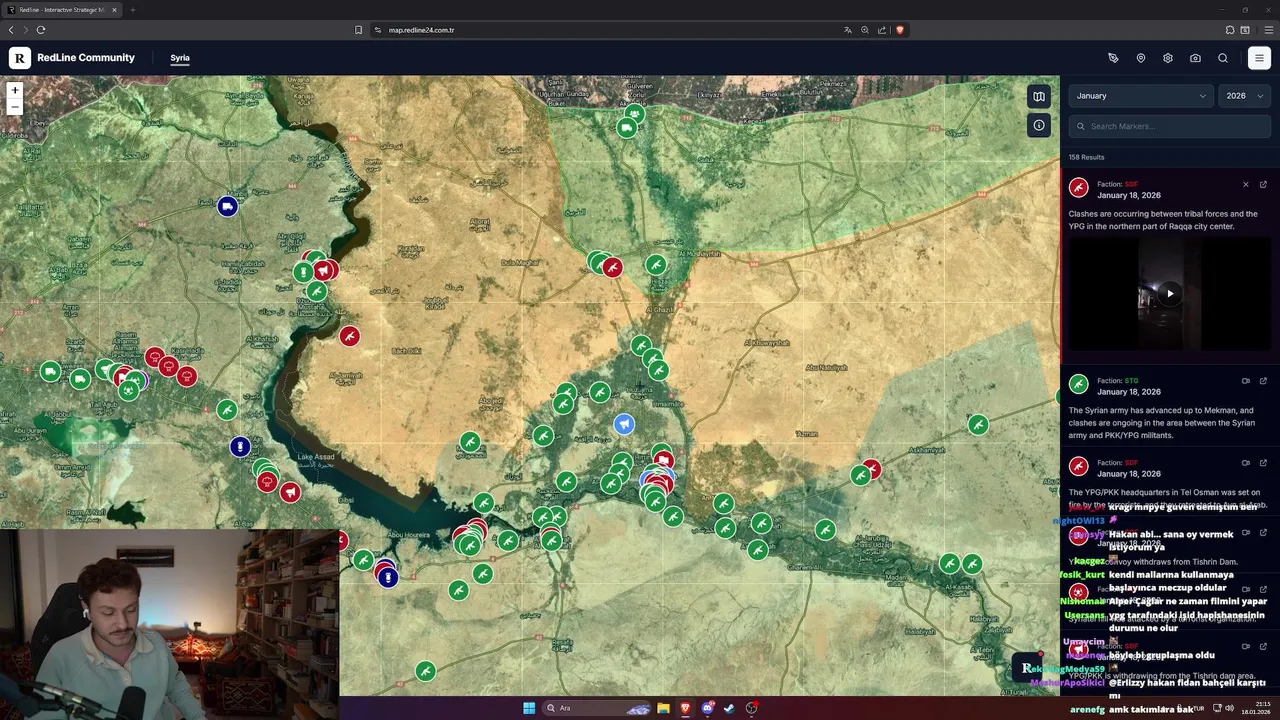Open the RedLine Community logo home link
This screenshot has height=720, width=1280.
coord(72,58)
